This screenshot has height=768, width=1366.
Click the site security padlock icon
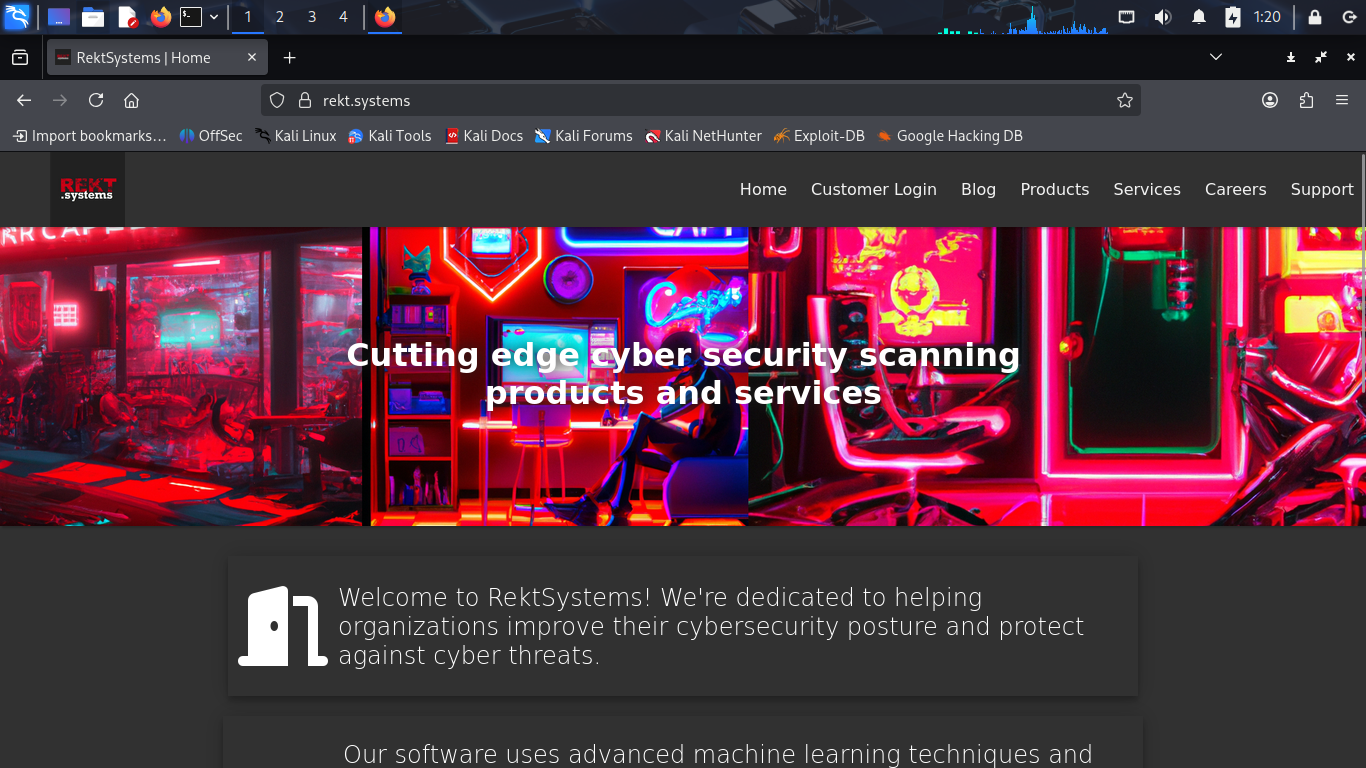pos(305,100)
